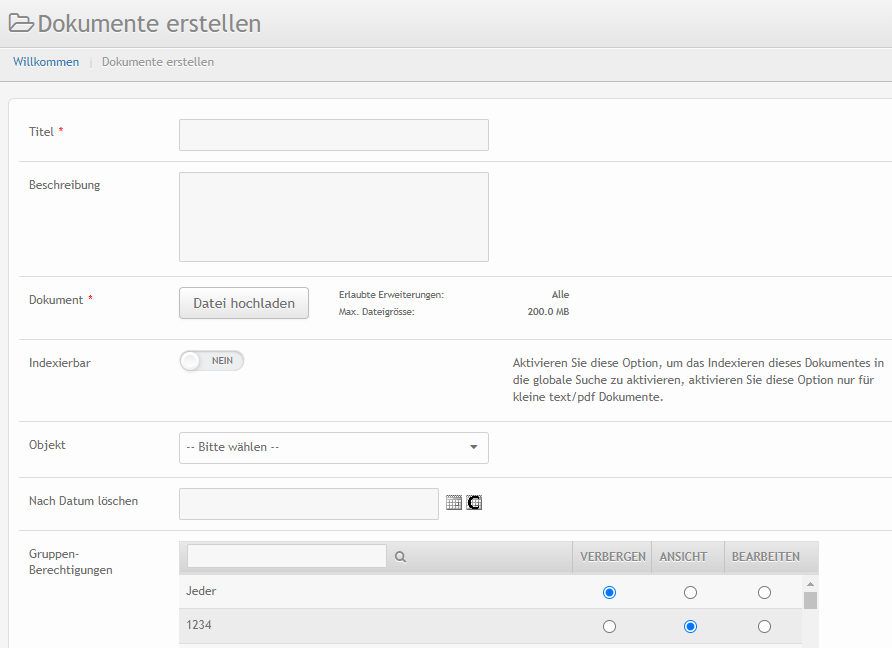Click the ANSICHT column header
The width and height of the screenshot is (892, 648).
683,556
